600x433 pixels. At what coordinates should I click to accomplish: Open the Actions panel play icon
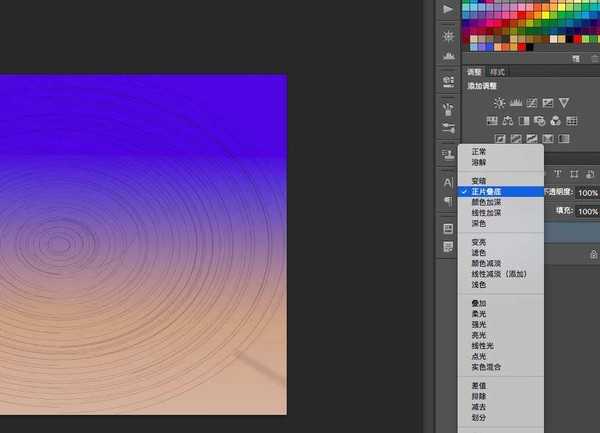tap(448, 9)
